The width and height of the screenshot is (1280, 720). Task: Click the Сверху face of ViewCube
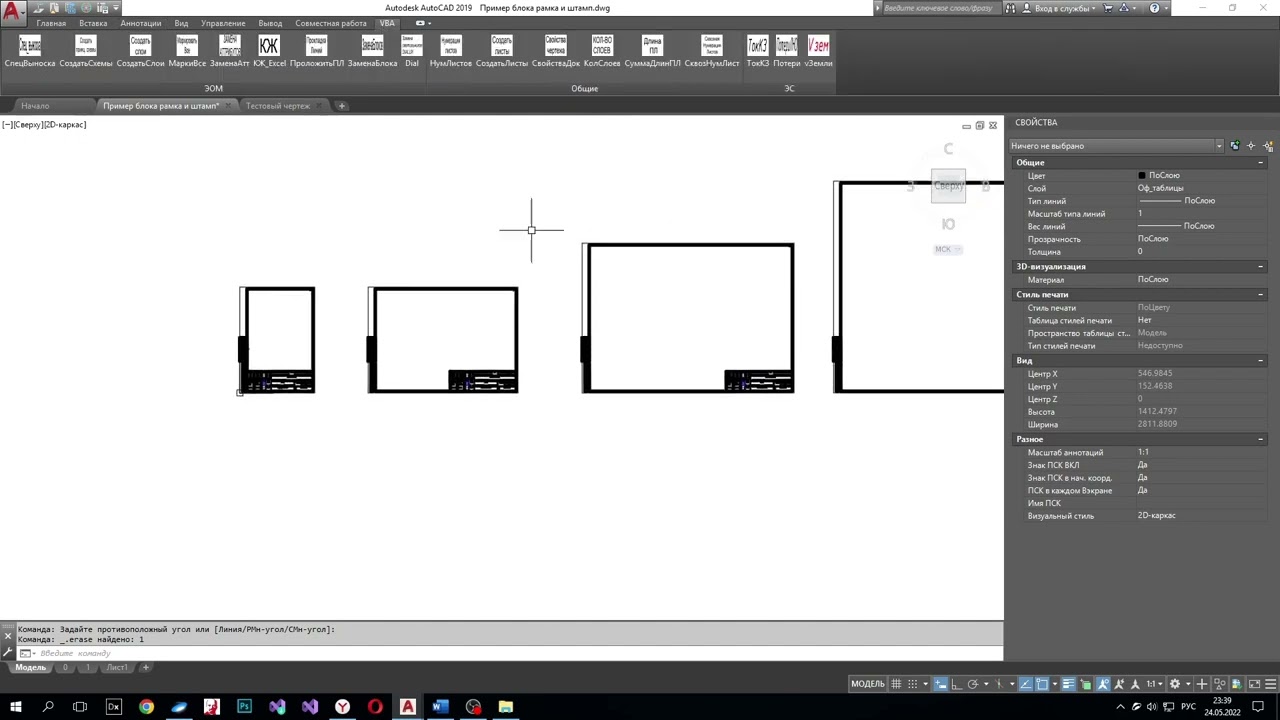pyautogui.click(x=949, y=186)
